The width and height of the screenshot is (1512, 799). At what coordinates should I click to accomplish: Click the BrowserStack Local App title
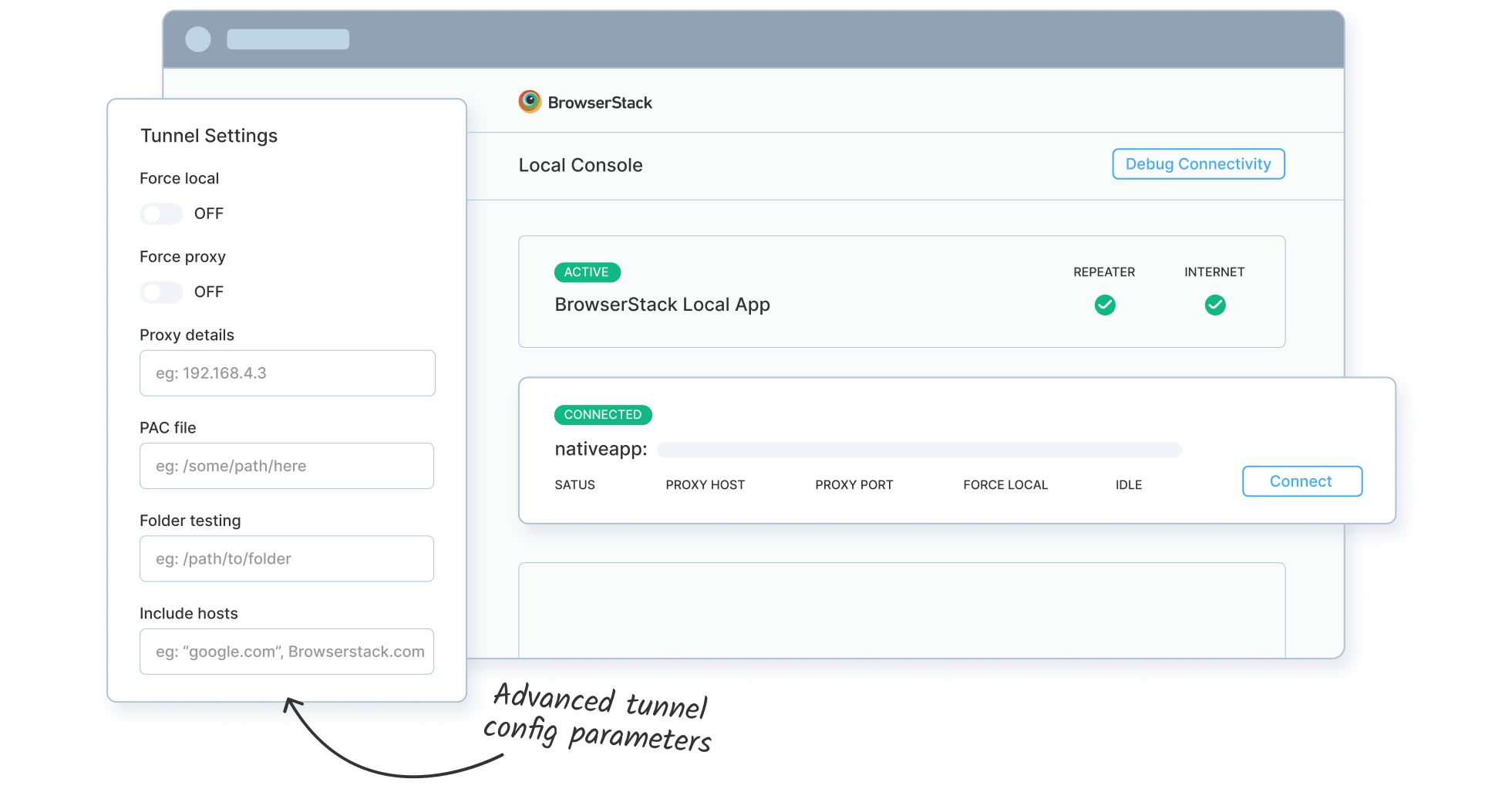point(662,305)
